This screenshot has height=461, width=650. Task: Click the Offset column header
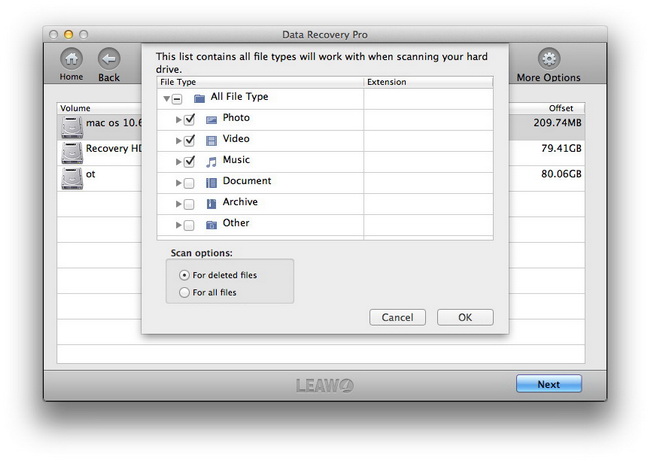tap(547, 108)
